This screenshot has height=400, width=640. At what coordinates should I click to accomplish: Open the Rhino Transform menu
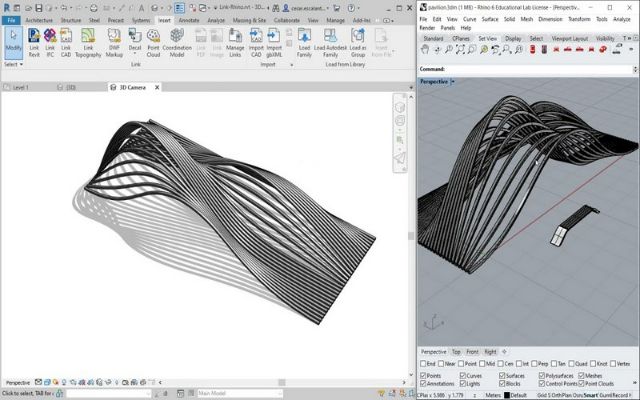579,19
